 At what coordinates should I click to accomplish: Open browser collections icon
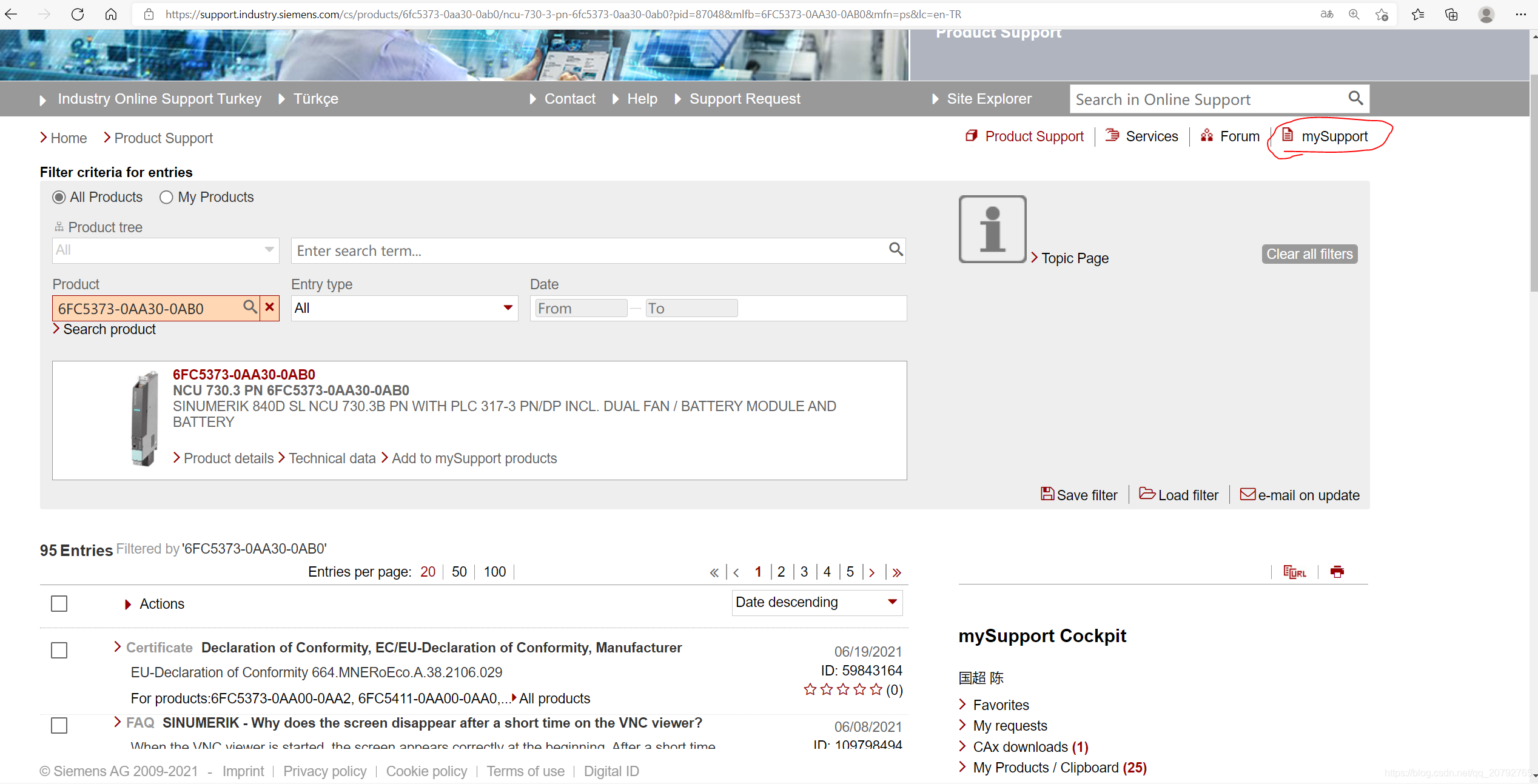click(x=1451, y=15)
